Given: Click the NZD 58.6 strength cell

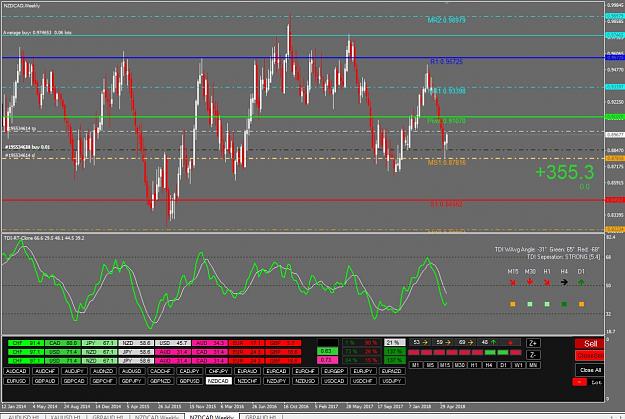Looking at the screenshot, I should (136, 343).
